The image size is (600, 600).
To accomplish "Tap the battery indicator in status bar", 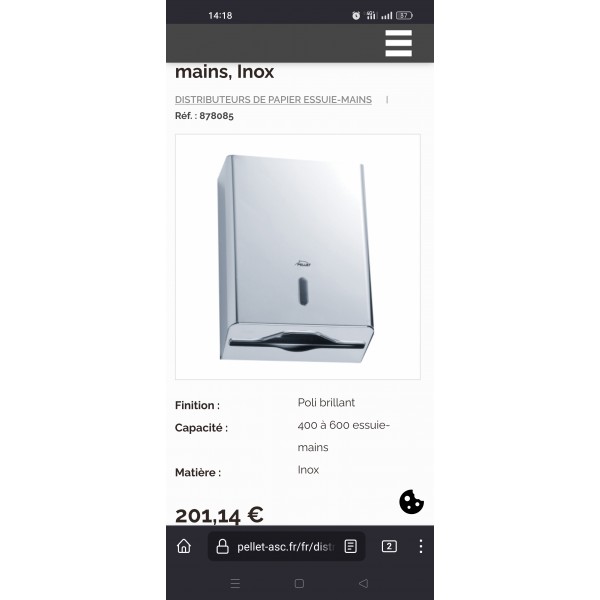I will point(404,15).
